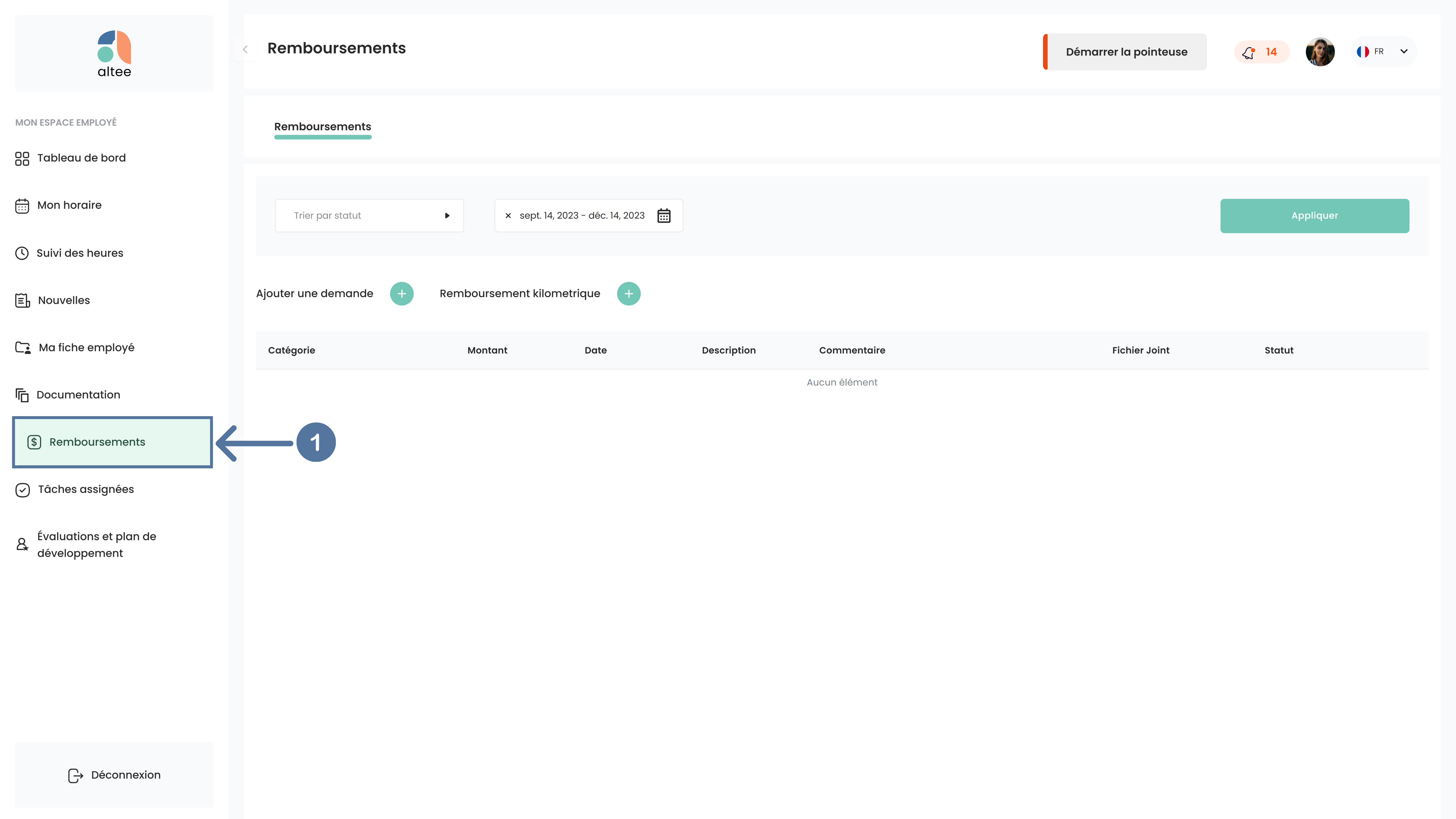Click the French flag icon
The image size is (1456, 819).
[1363, 51]
